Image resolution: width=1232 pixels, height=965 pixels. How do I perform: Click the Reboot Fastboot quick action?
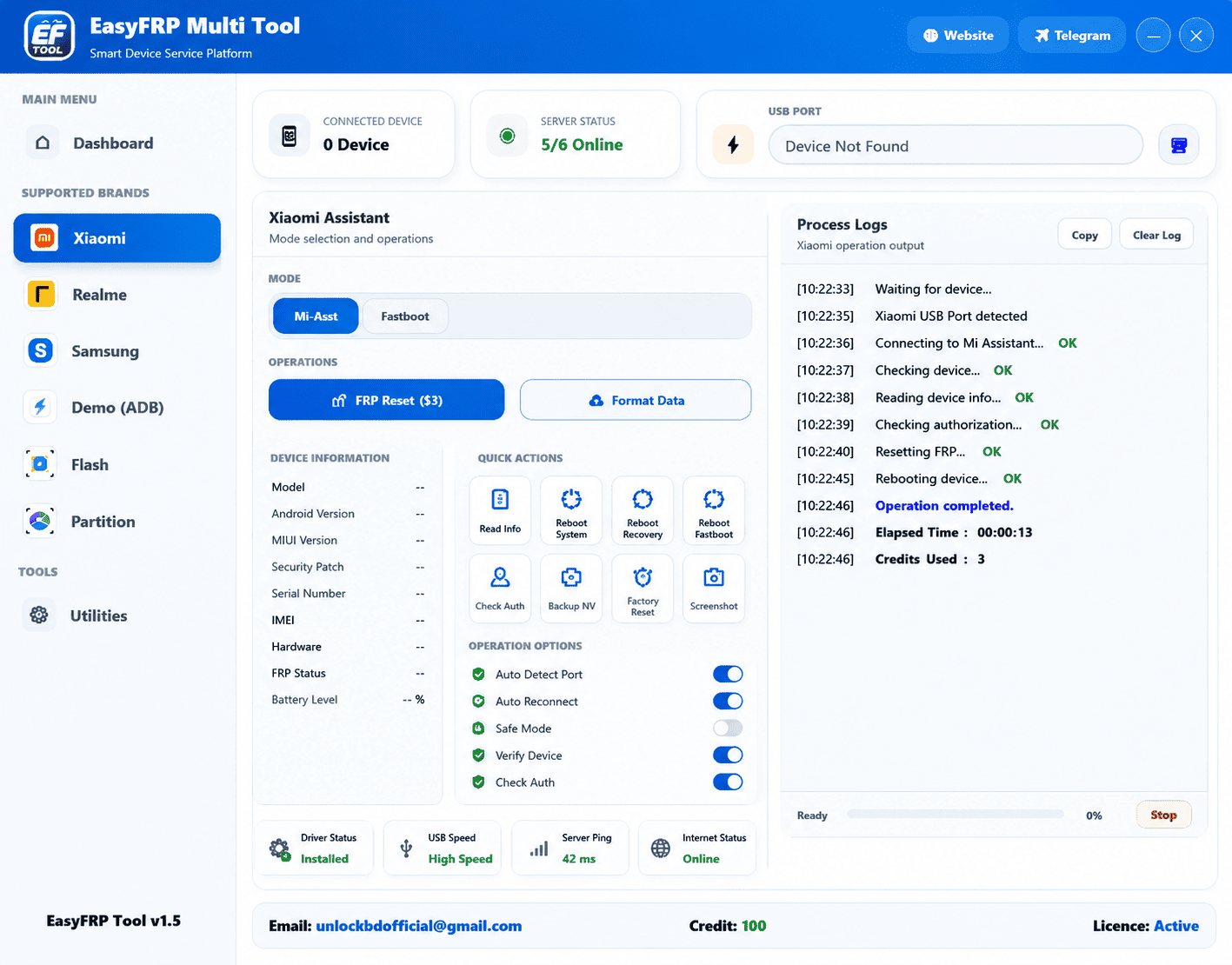pos(714,510)
